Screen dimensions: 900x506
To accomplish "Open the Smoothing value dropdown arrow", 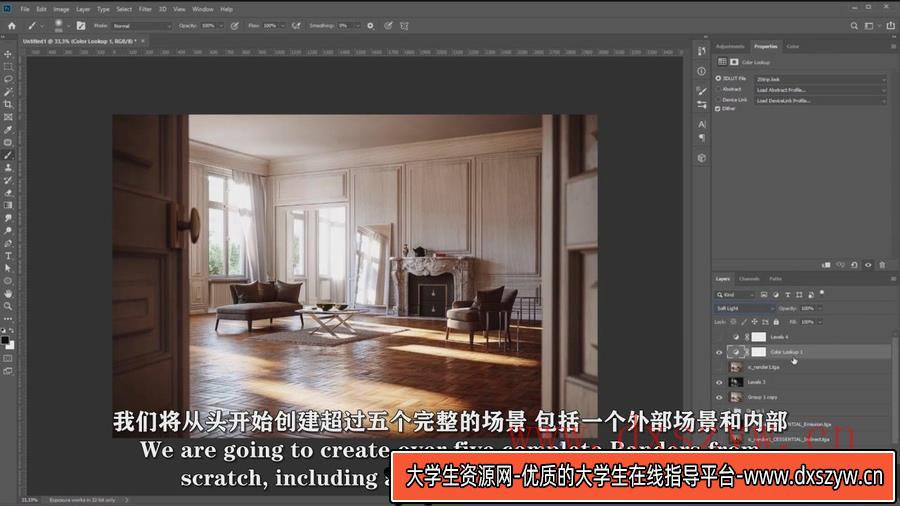I will pos(357,26).
